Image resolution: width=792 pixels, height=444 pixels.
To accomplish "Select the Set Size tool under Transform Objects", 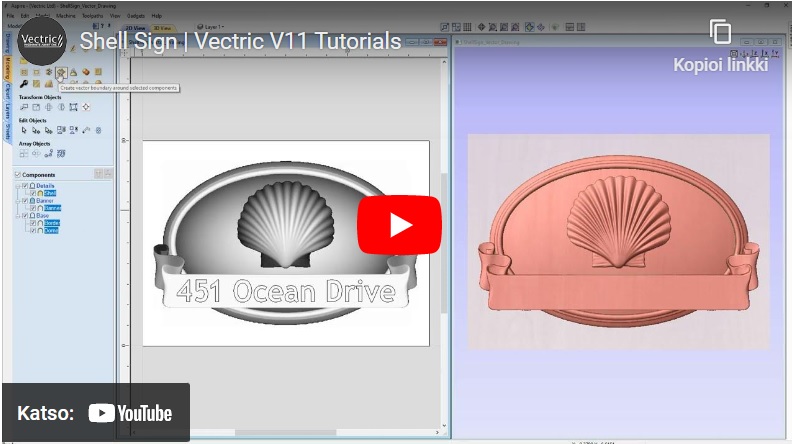I will point(36,107).
